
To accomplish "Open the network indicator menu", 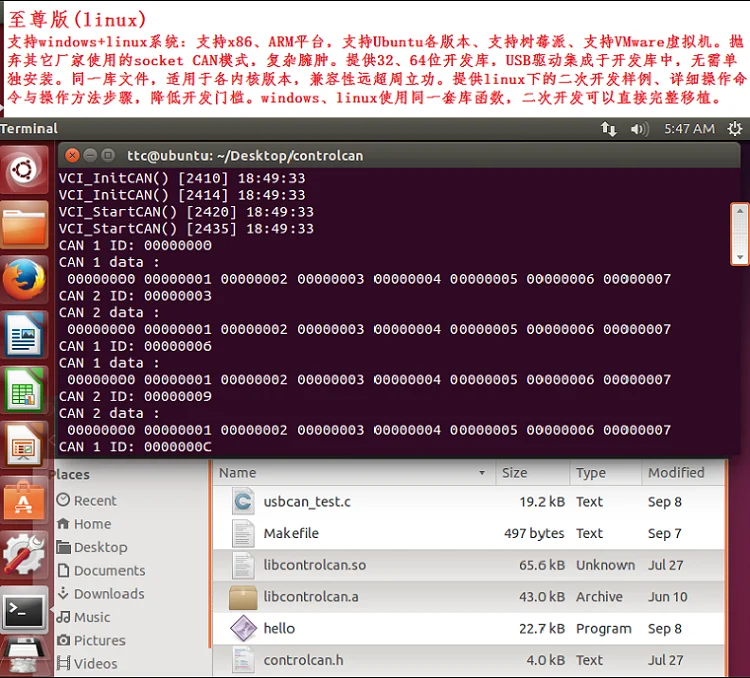I will click(608, 129).
